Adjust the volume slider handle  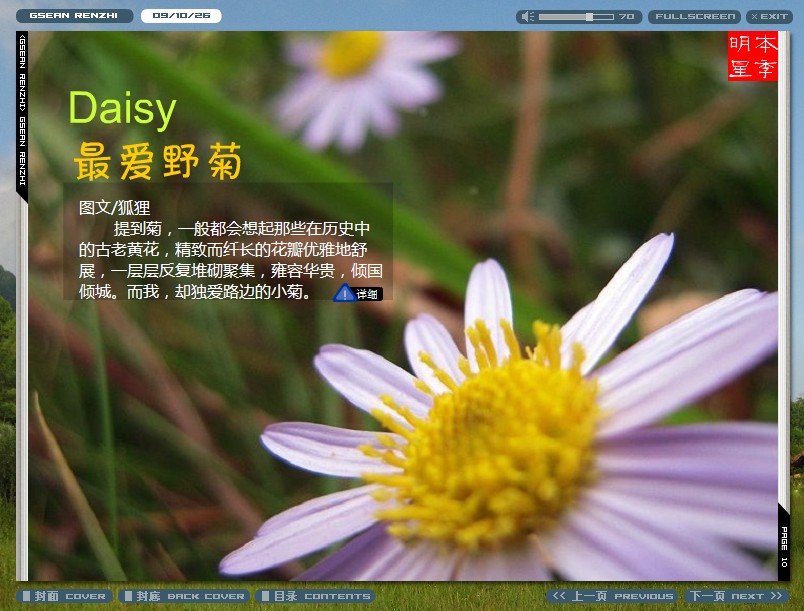click(x=590, y=16)
